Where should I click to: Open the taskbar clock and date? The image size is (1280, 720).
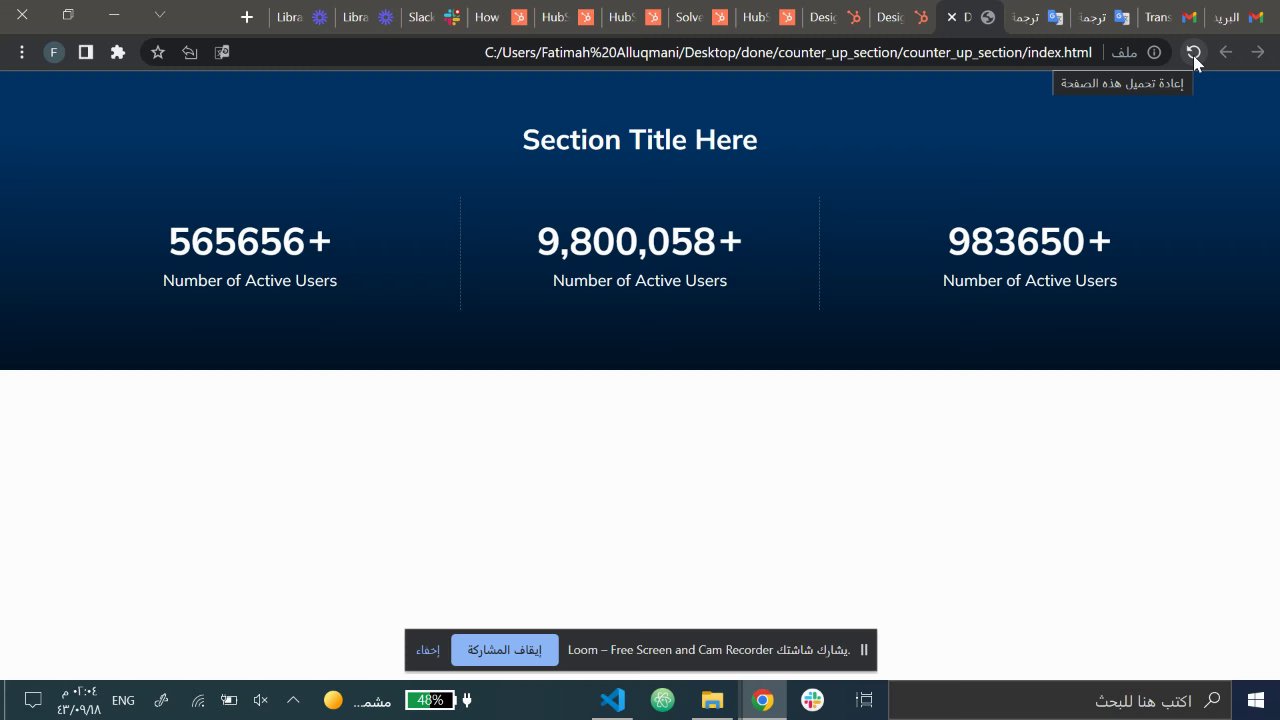coord(79,700)
